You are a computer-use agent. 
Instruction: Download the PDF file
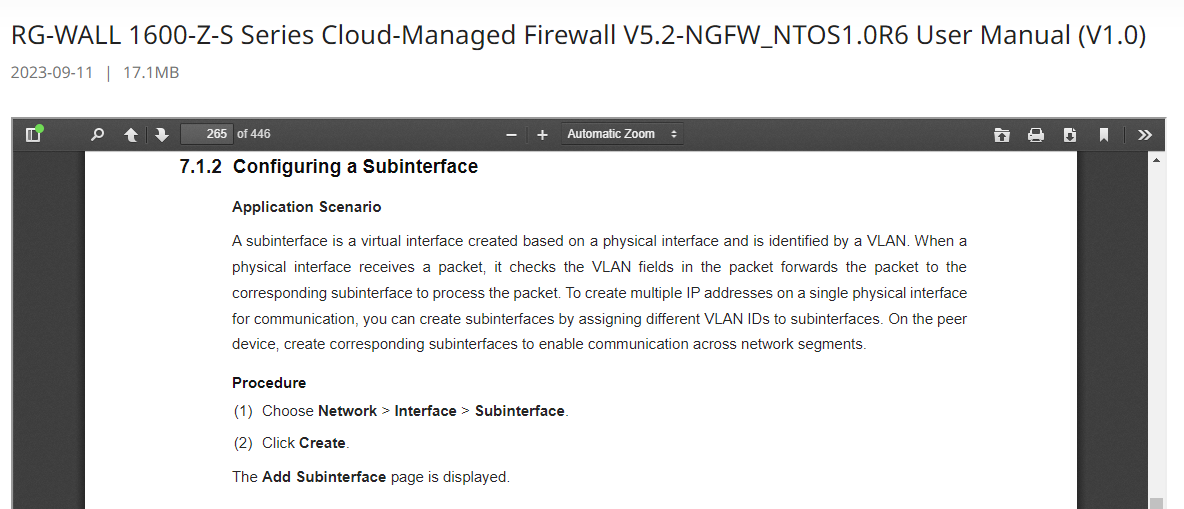pos(1070,134)
